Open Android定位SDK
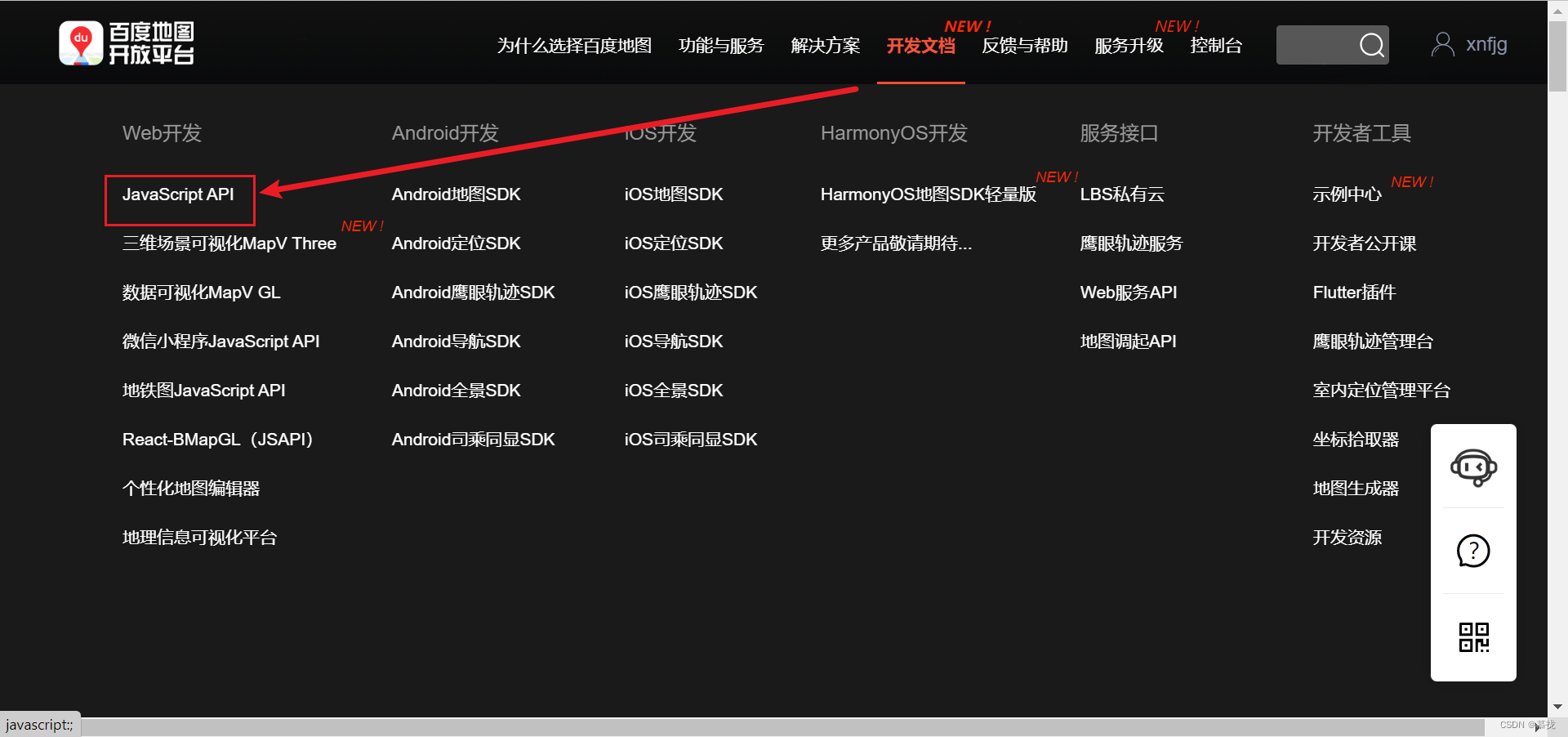 (x=457, y=243)
